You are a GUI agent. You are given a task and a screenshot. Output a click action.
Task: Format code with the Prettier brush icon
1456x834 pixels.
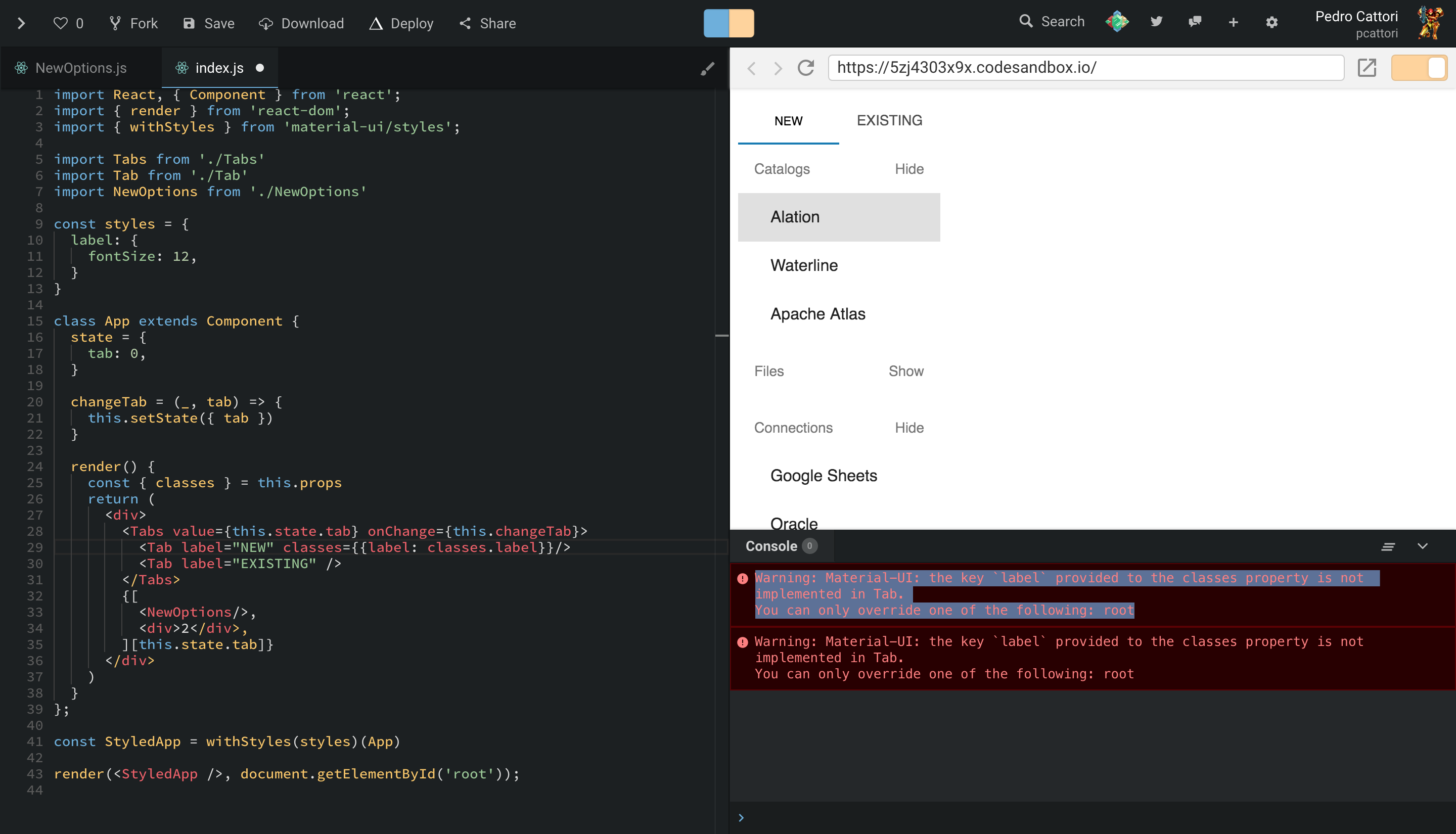coord(708,68)
